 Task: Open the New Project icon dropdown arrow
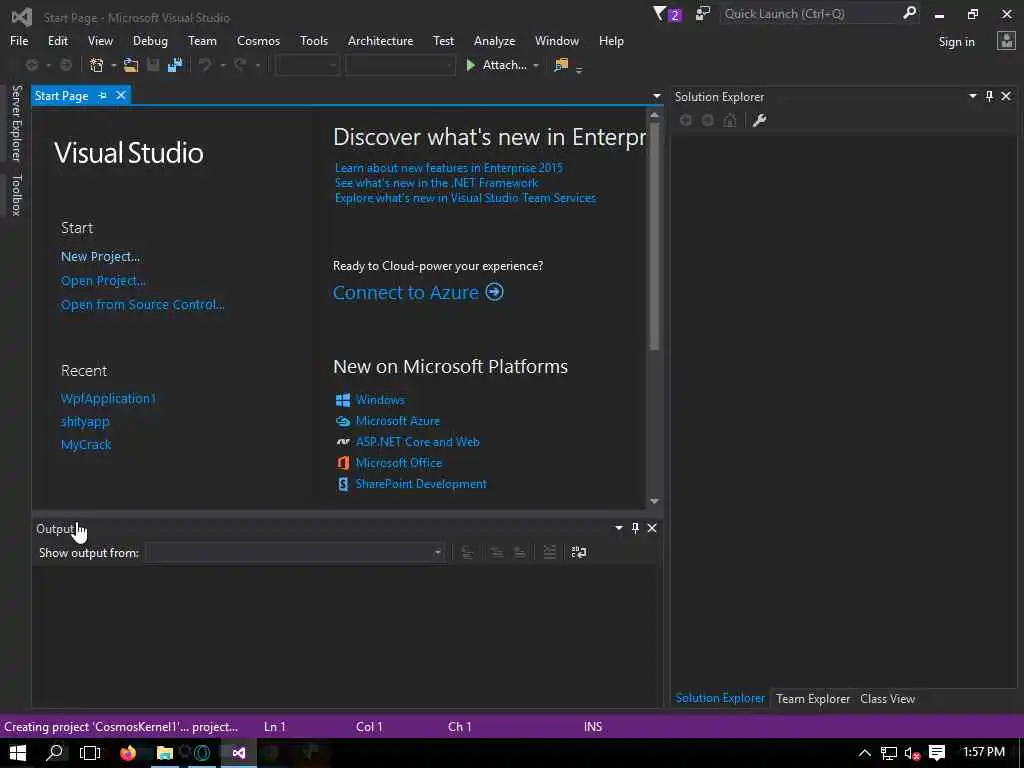(113, 65)
